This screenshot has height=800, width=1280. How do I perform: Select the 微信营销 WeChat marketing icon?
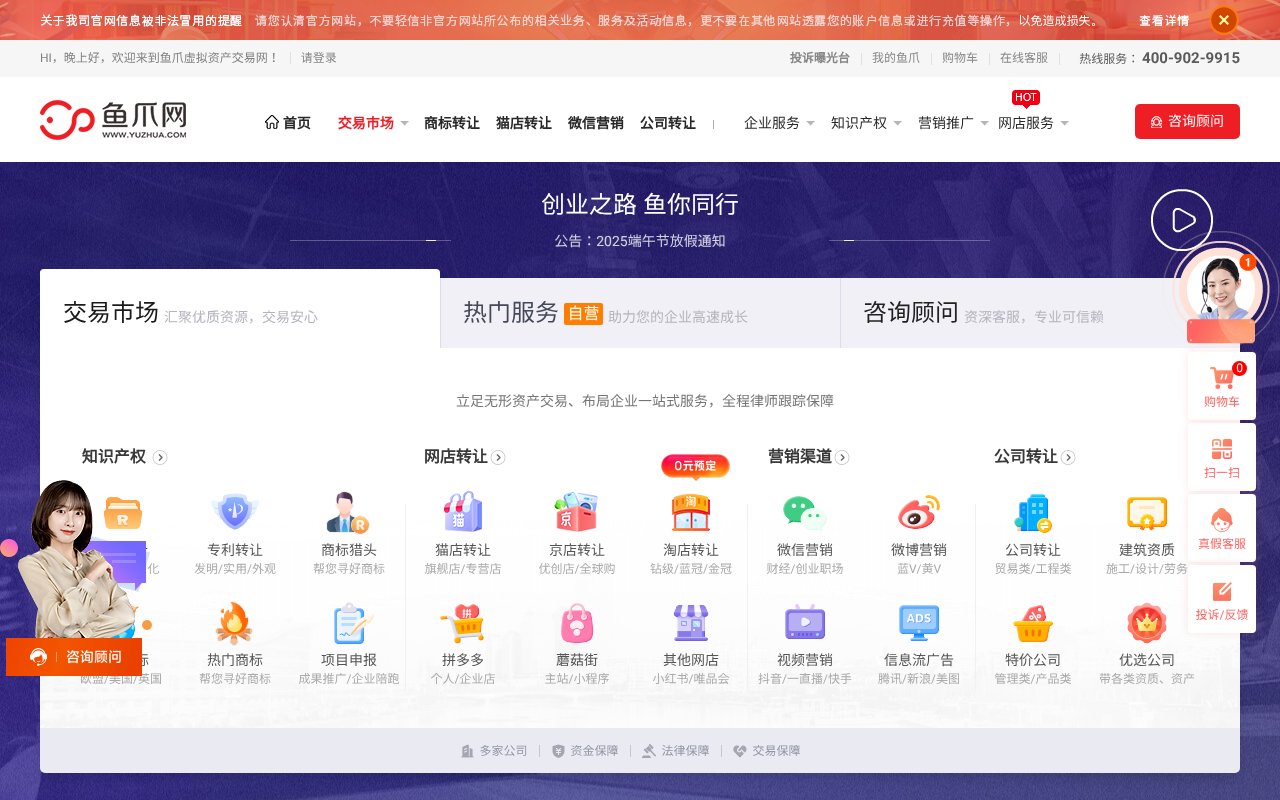[805, 513]
